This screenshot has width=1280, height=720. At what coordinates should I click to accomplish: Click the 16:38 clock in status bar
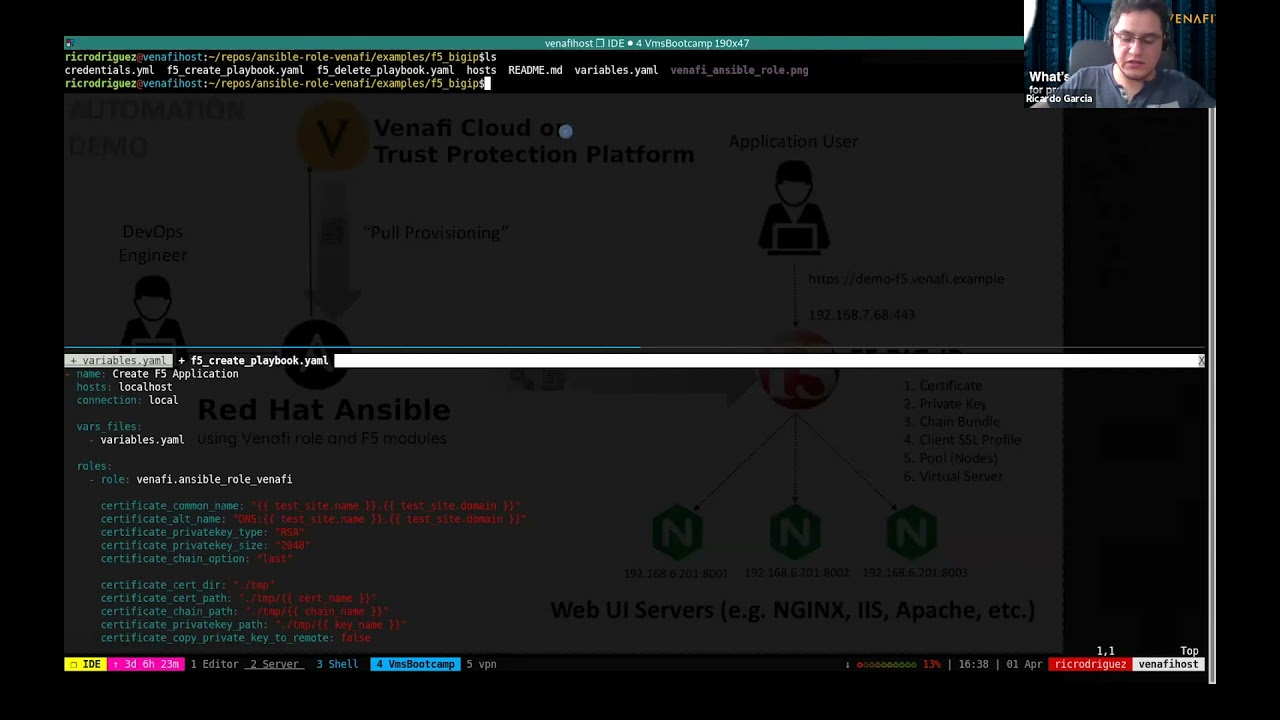[974, 664]
